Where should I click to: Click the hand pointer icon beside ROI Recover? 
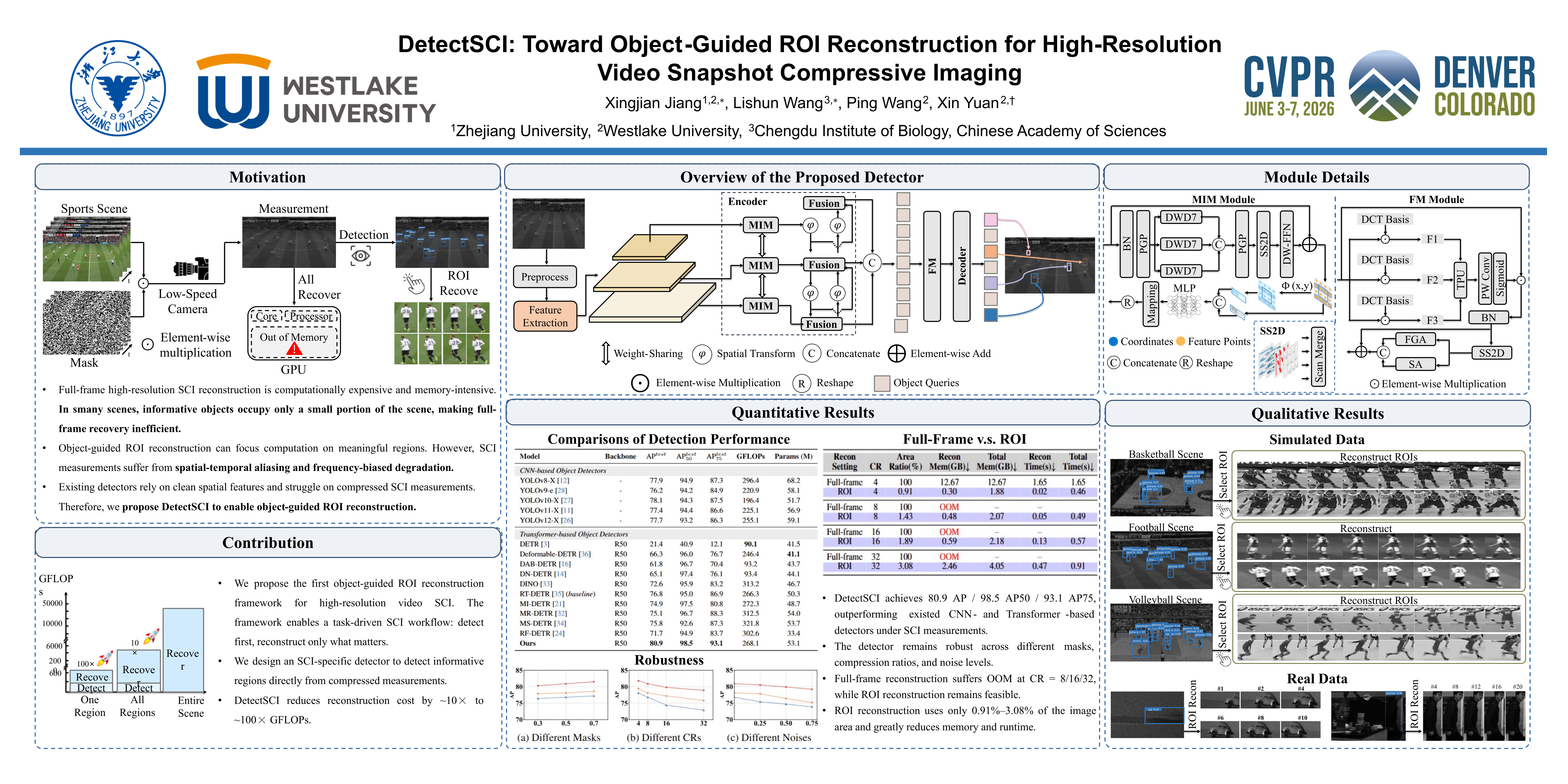pyautogui.click(x=413, y=283)
